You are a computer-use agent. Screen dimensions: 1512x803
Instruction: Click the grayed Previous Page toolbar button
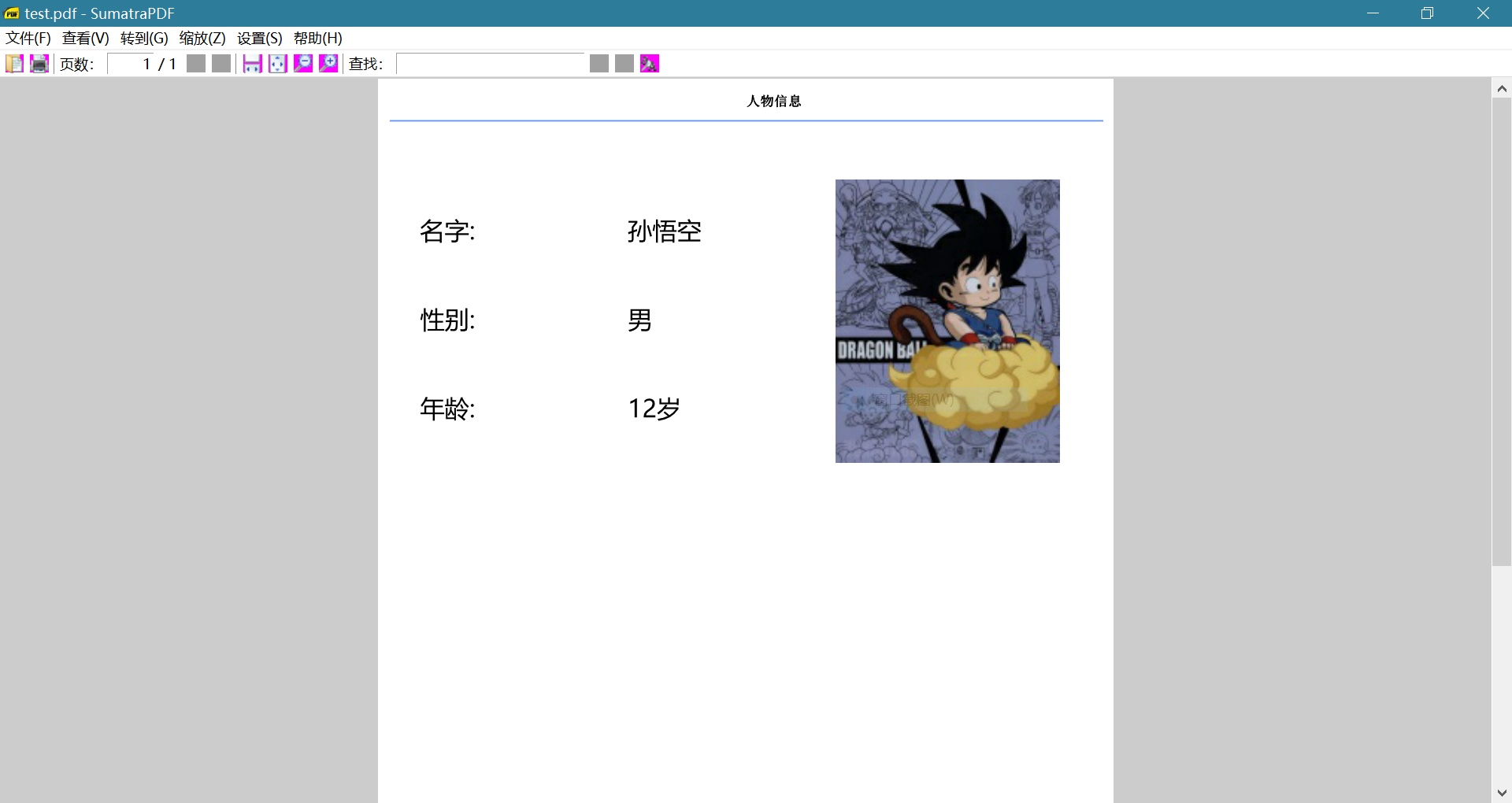[x=196, y=64]
